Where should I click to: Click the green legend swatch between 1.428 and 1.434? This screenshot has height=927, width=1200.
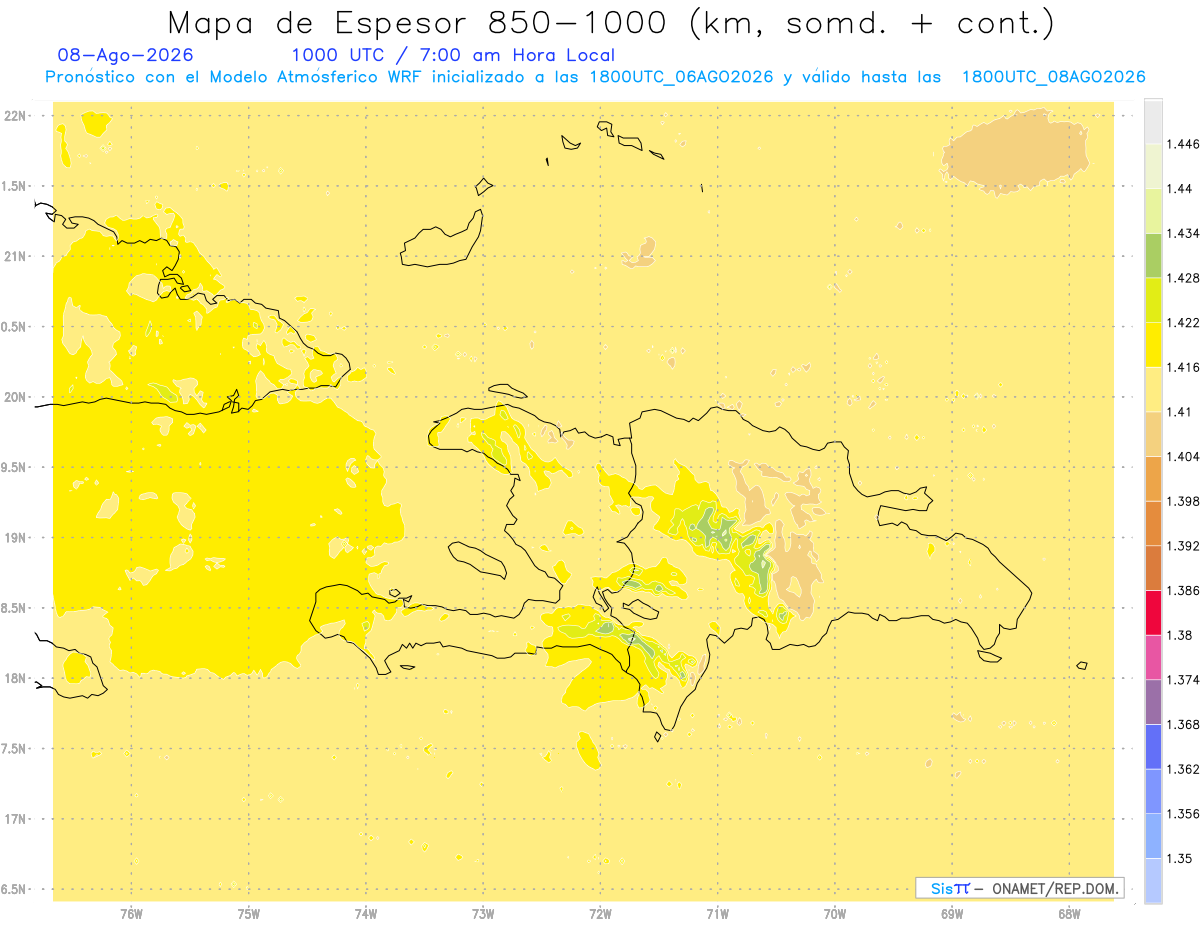(1153, 255)
